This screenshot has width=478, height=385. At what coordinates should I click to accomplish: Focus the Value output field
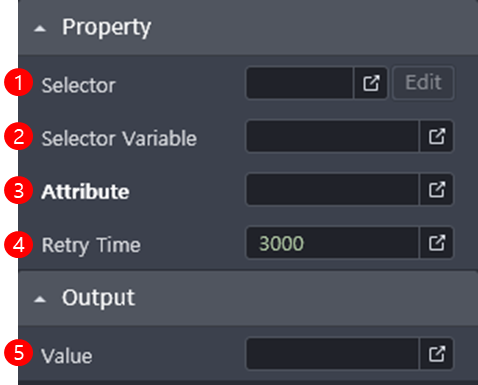coord(332,354)
